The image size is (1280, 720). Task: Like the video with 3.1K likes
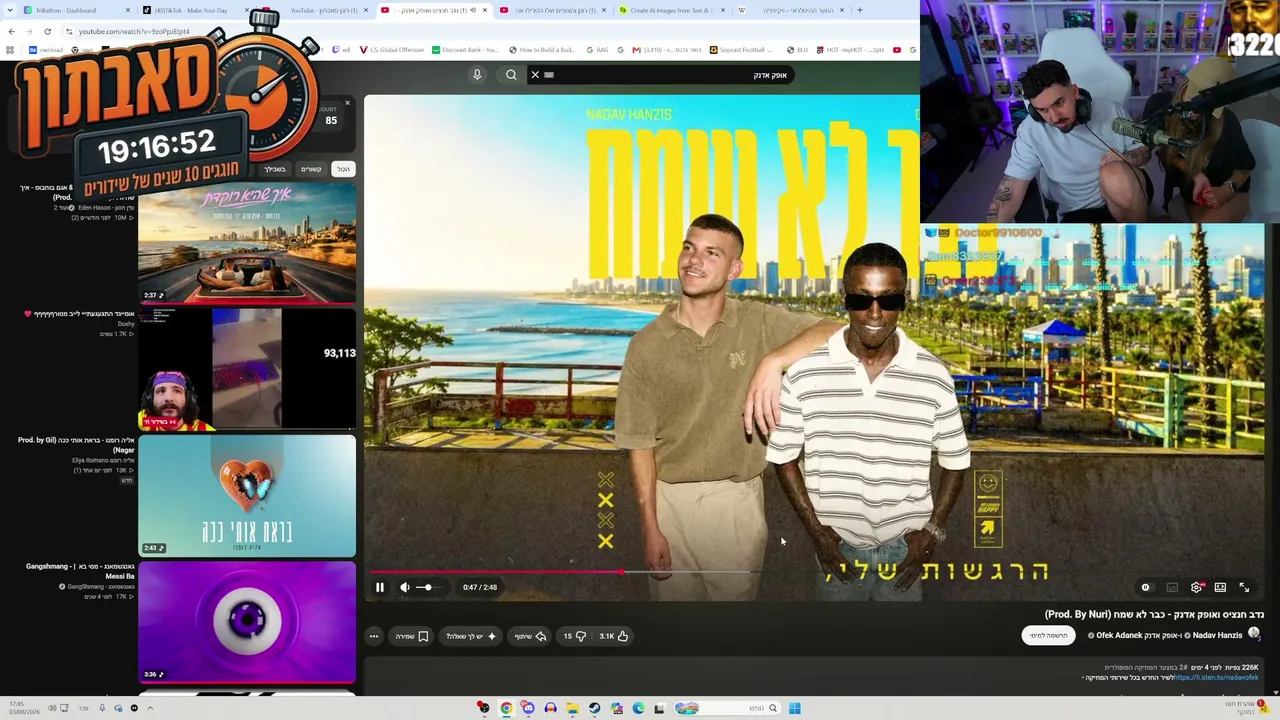613,636
